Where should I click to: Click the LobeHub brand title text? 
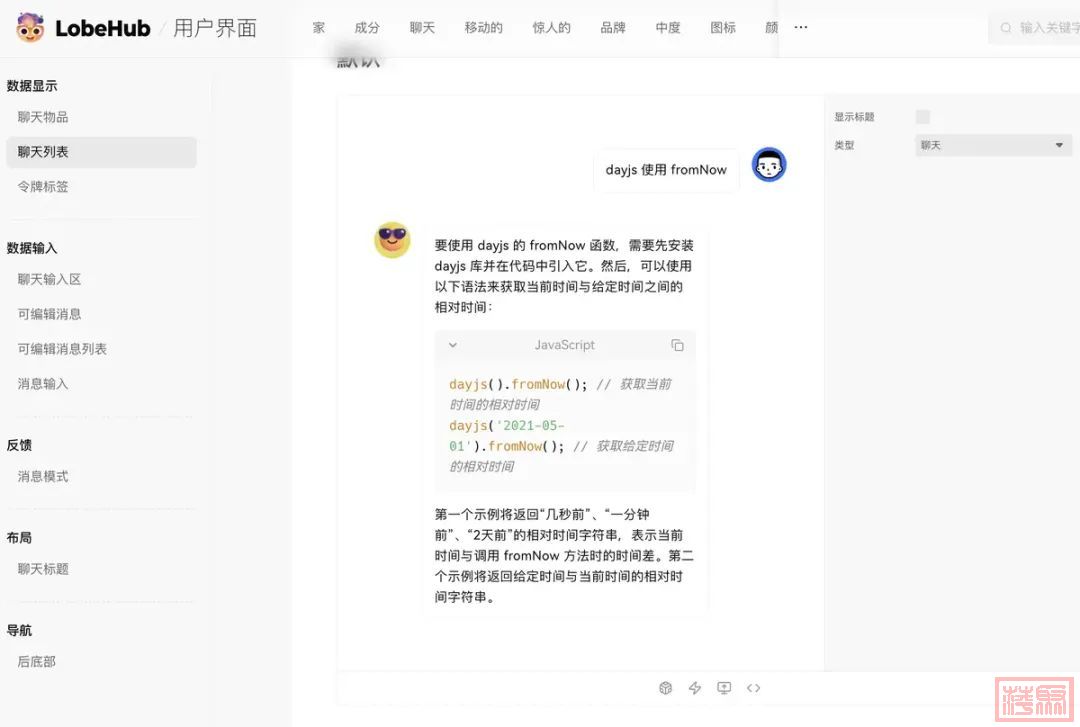coord(103,28)
